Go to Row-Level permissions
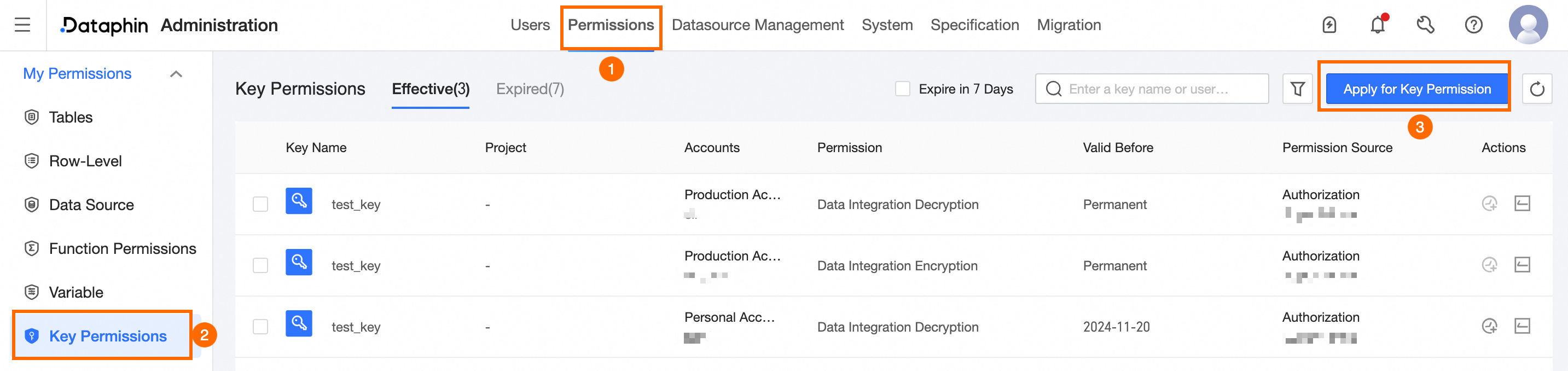 pos(85,161)
